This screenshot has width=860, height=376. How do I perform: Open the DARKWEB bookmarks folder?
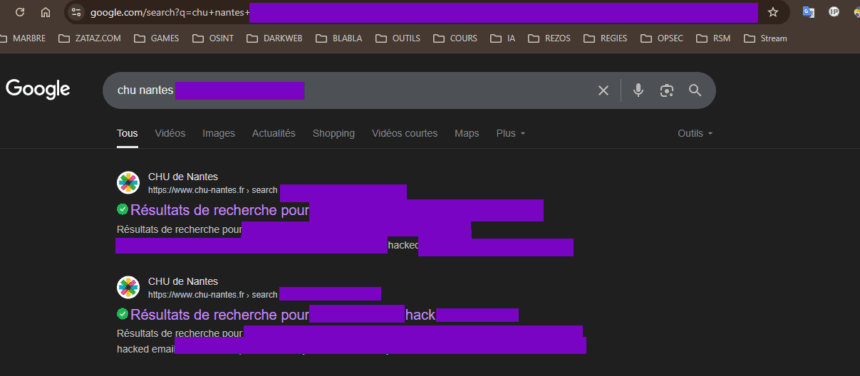pos(274,38)
